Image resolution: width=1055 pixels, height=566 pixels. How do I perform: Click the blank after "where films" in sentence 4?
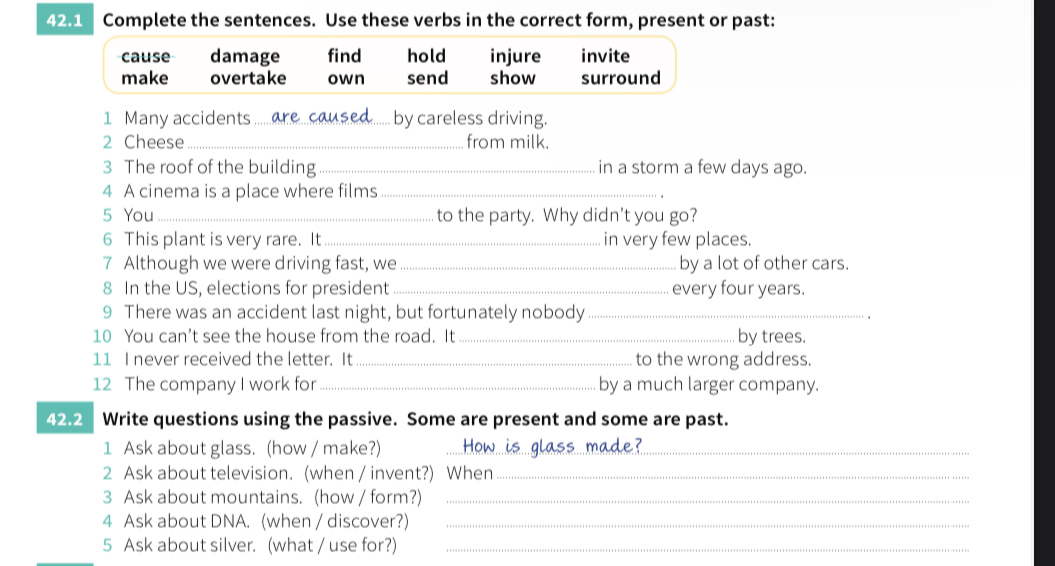click(519, 192)
